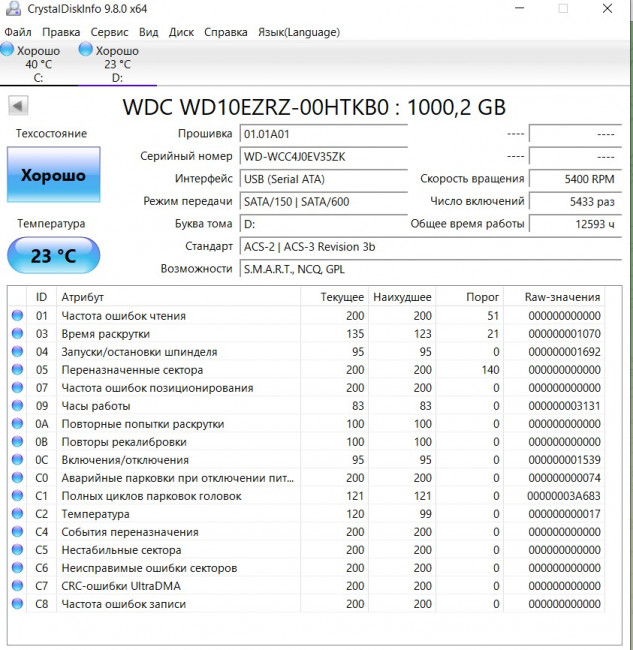
Task: Click the Хорошо health status button
Action: [53, 175]
